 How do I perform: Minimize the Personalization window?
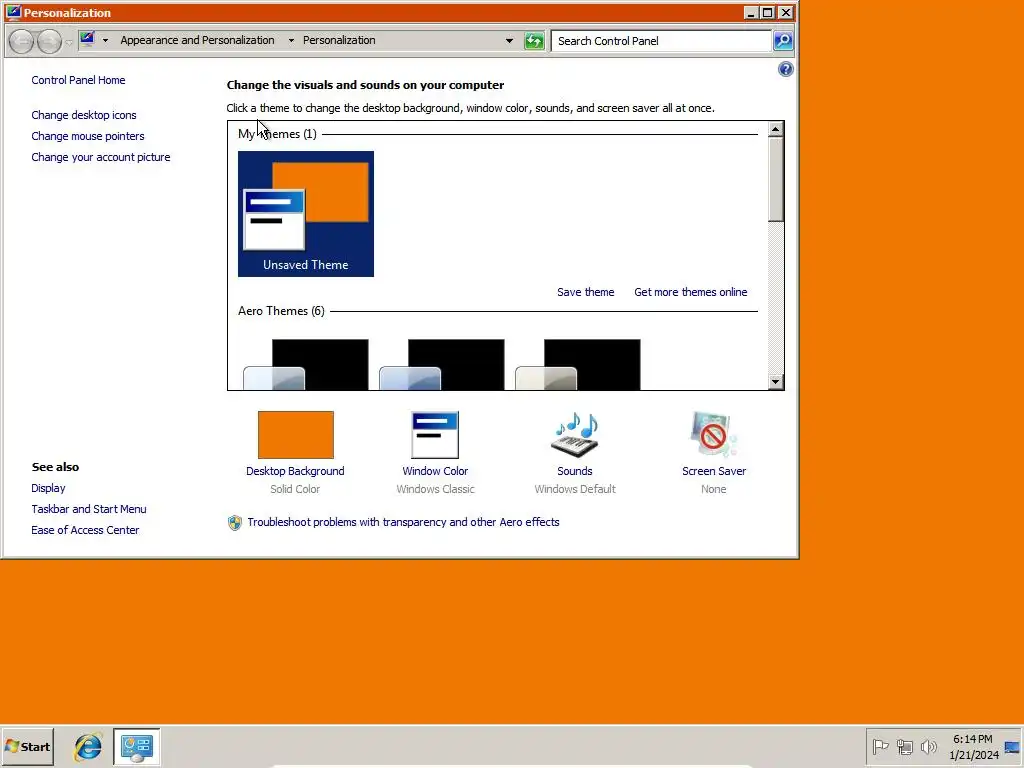coord(751,12)
